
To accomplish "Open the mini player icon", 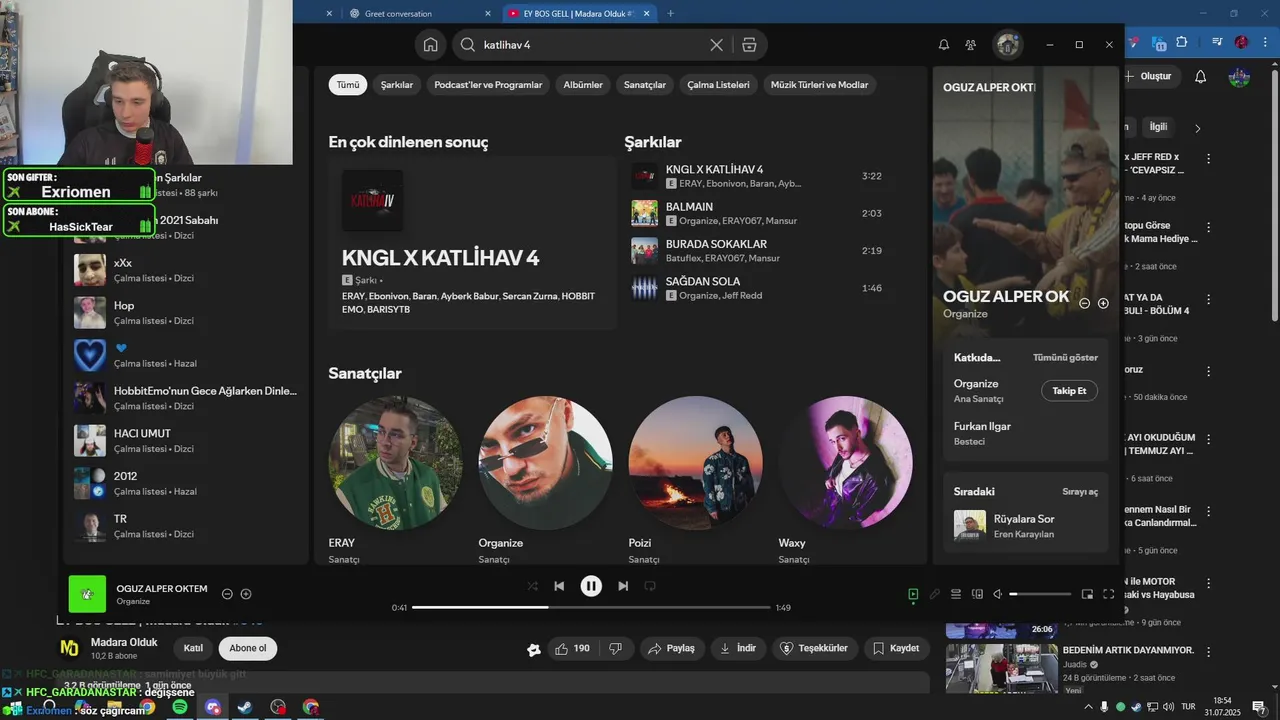I will point(1087,594).
